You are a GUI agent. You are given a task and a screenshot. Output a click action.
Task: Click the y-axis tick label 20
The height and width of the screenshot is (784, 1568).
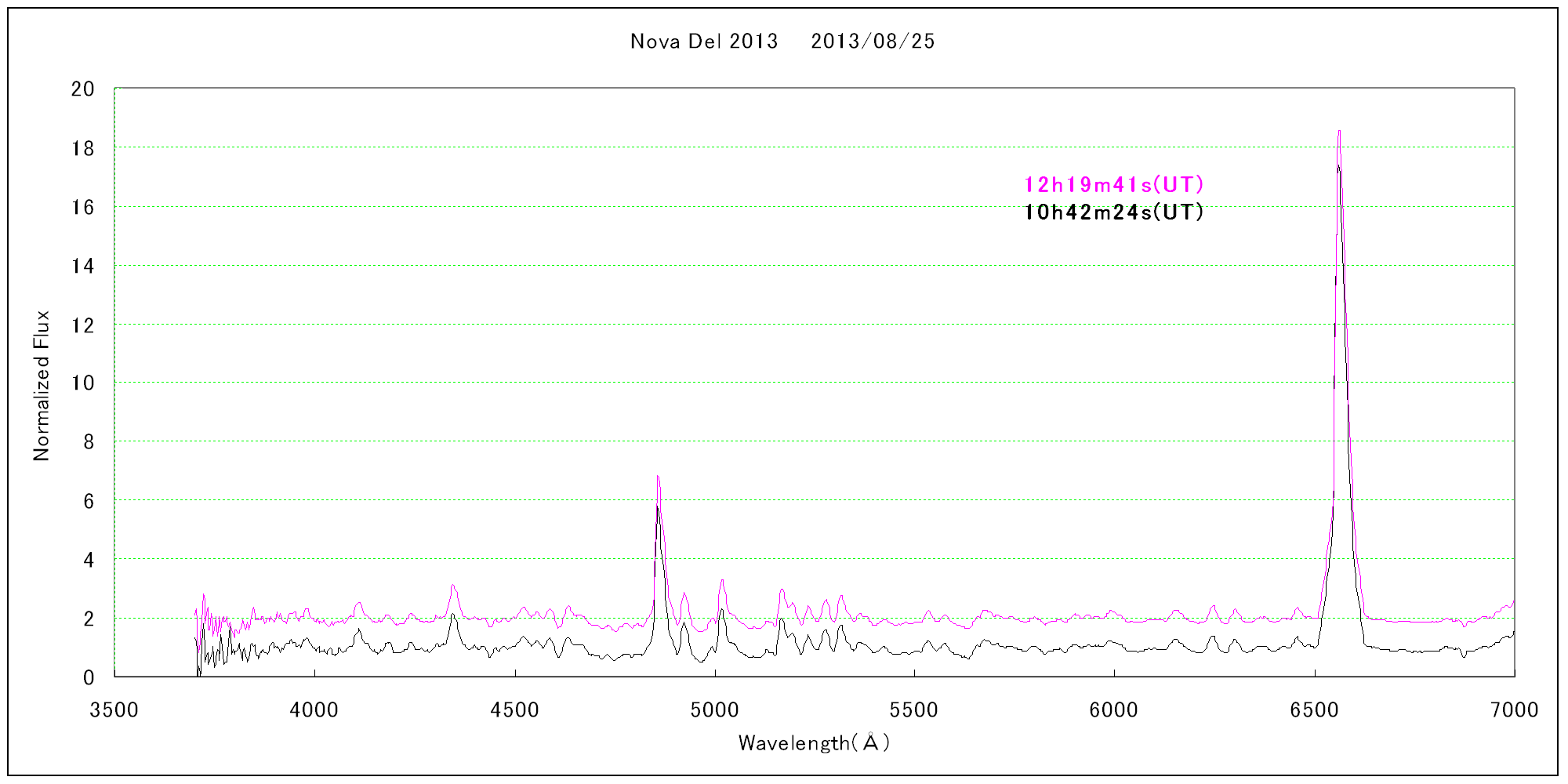pos(82,89)
